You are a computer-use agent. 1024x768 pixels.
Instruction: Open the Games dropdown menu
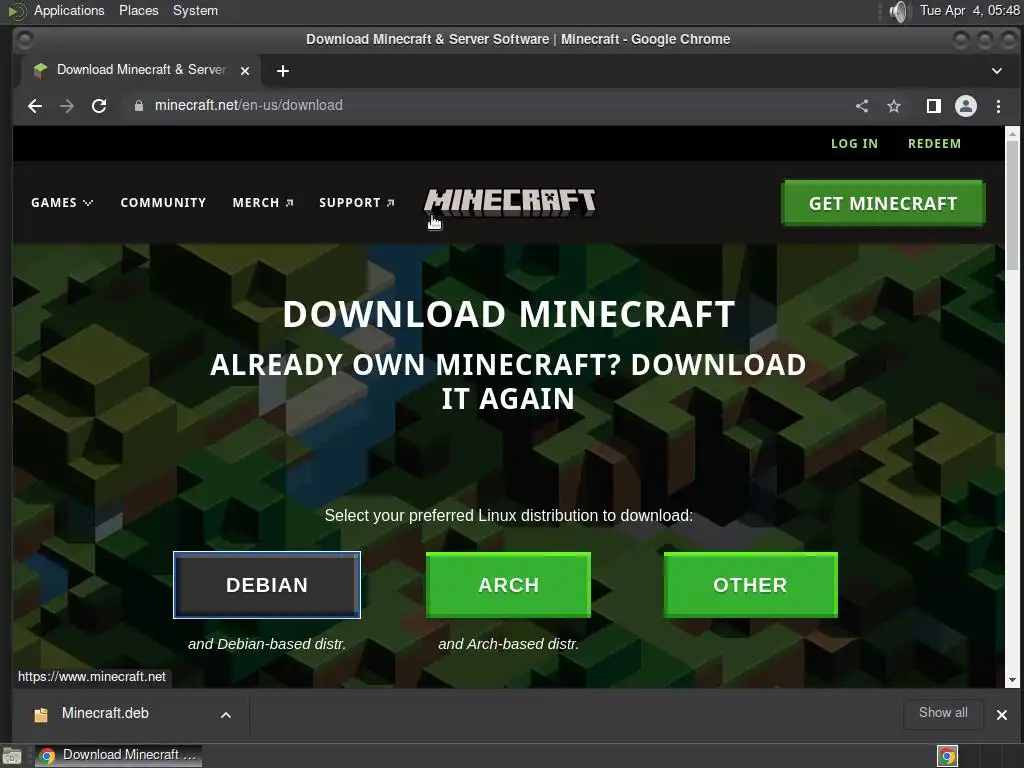click(62, 202)
